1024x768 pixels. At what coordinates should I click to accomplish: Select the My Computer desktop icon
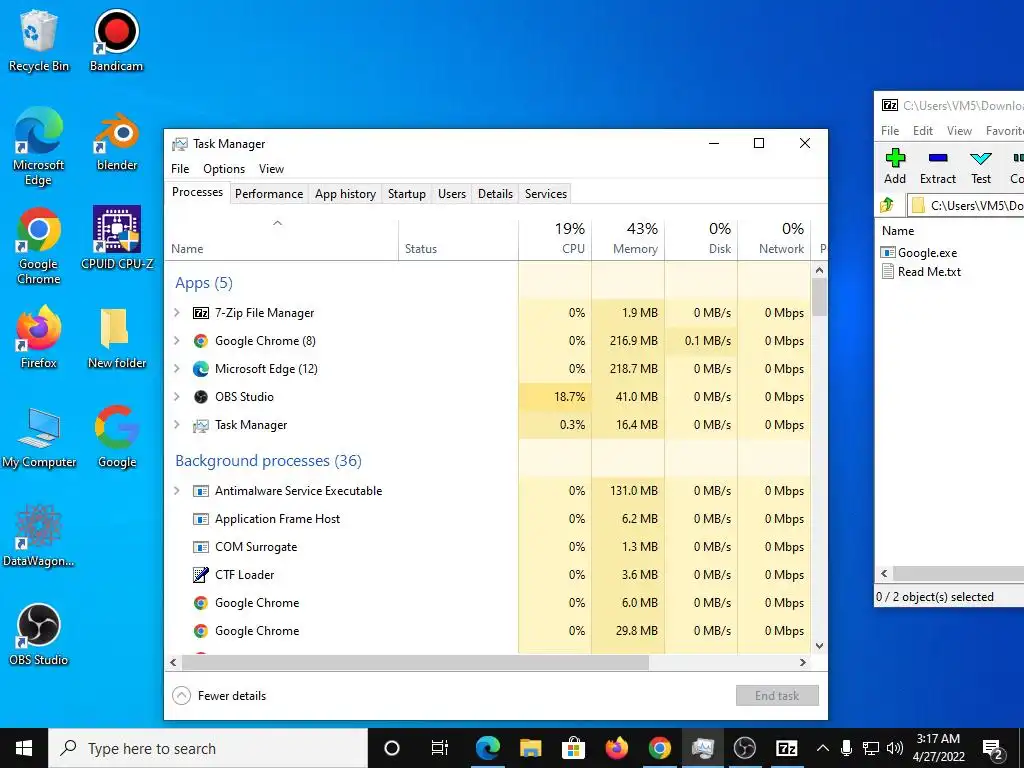39,438
